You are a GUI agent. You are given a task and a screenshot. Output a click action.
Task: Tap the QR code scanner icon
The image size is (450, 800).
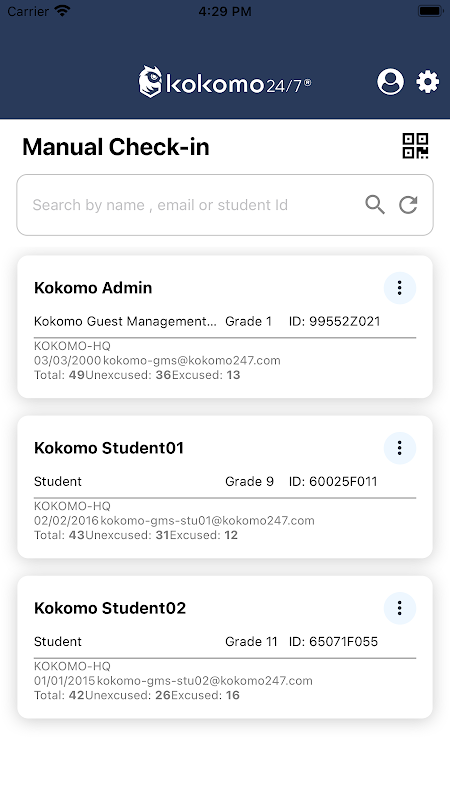415,146
